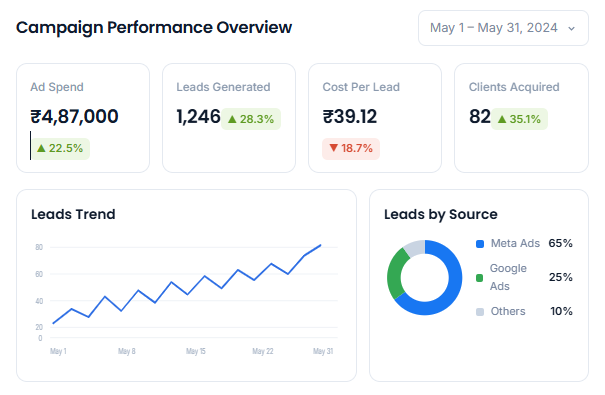Click the Campaign Performance Overview heading
The width and height of the screenshot is (605, 395).
pos(154,28)
